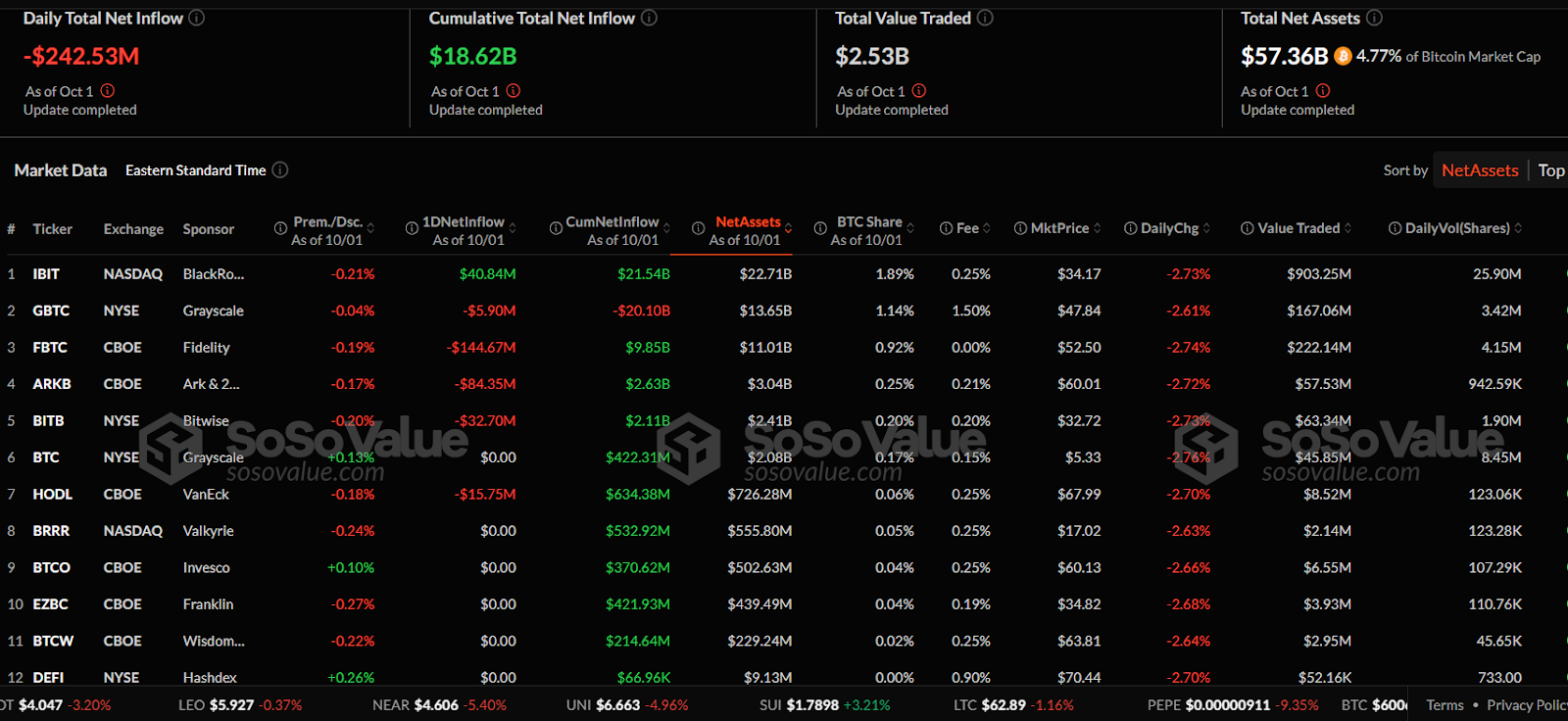The height and width of the screenshot is (721, 1568).
Task: Click the -$242.53M daily inflow value
Action: [x=81, y=56]
